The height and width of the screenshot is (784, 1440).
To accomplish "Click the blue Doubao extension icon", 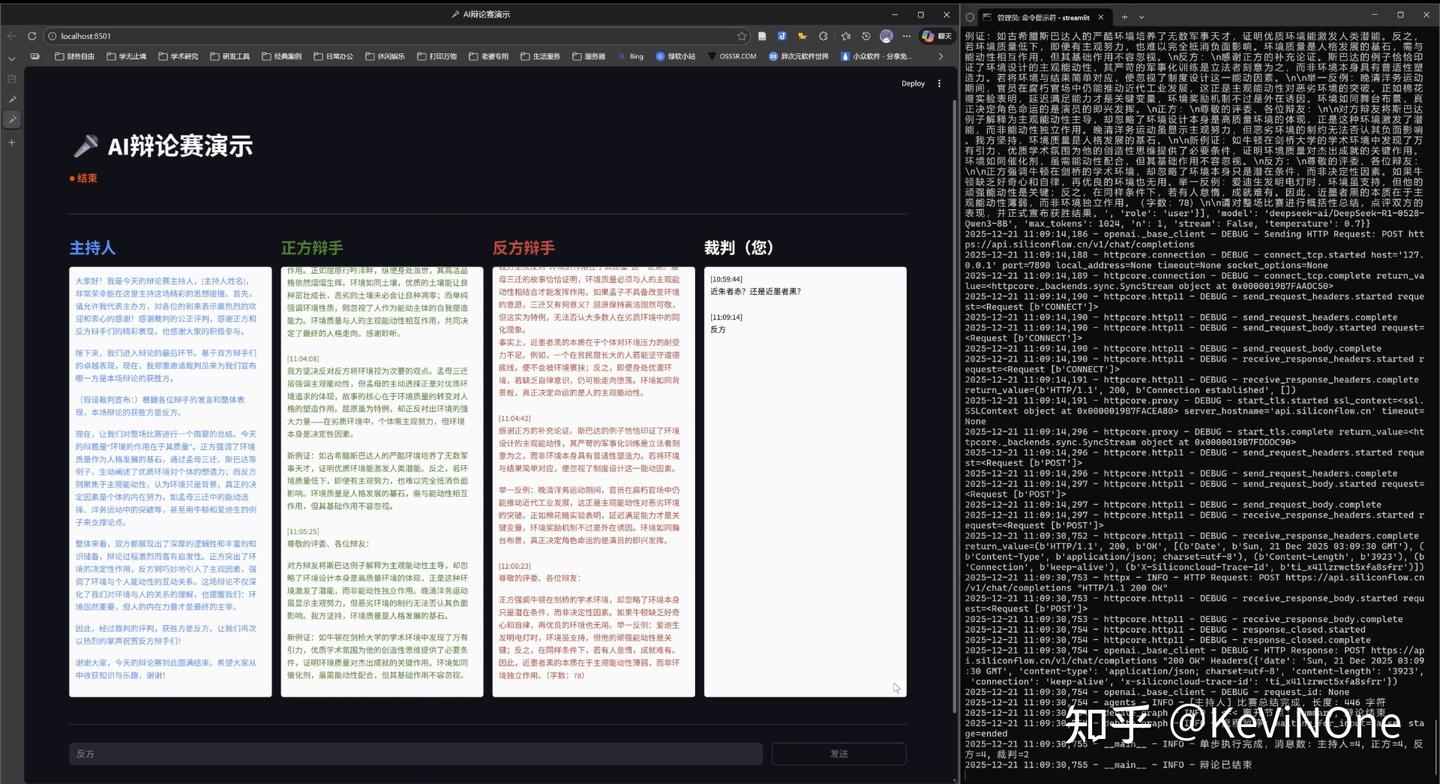I will [783, 36].
